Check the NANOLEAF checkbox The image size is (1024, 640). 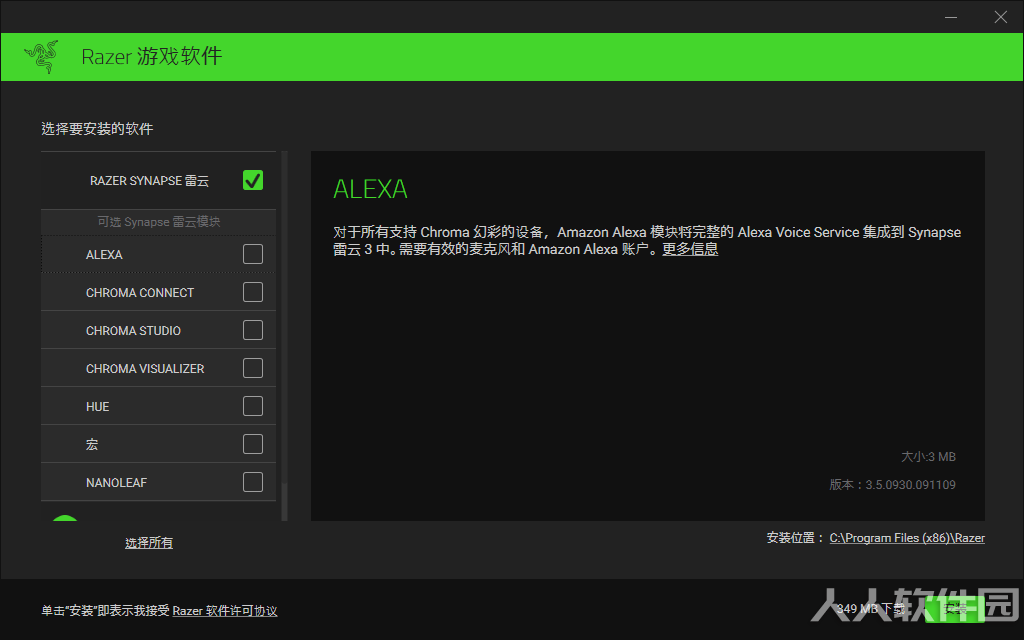[x=253, y=482]
